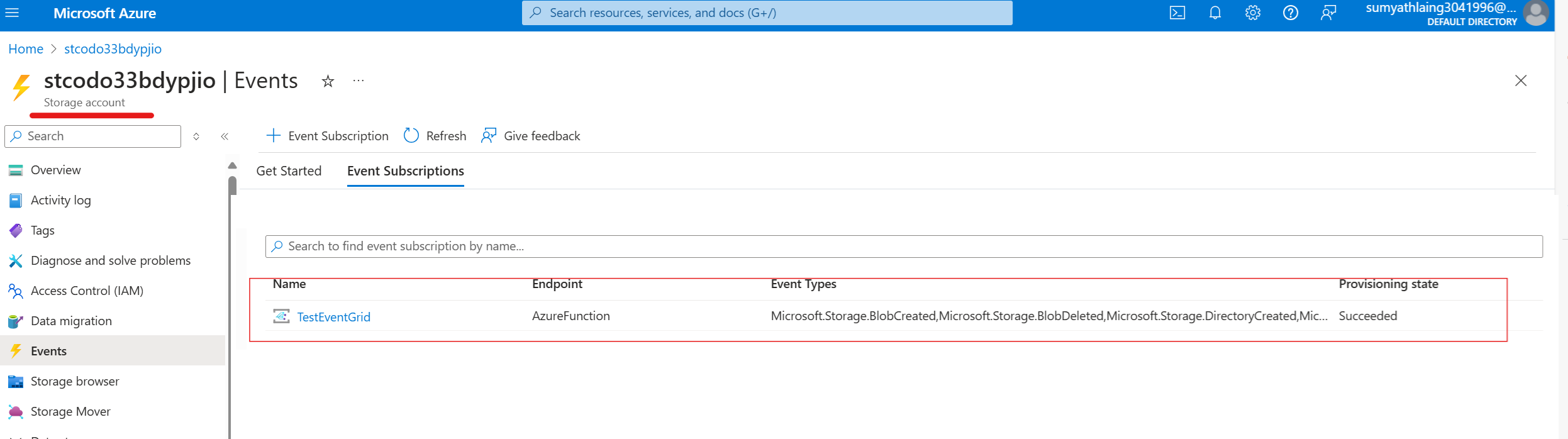
Task: Go to Home via the breadcrumb
Action: pyautogui.click(x=26, y=49)
